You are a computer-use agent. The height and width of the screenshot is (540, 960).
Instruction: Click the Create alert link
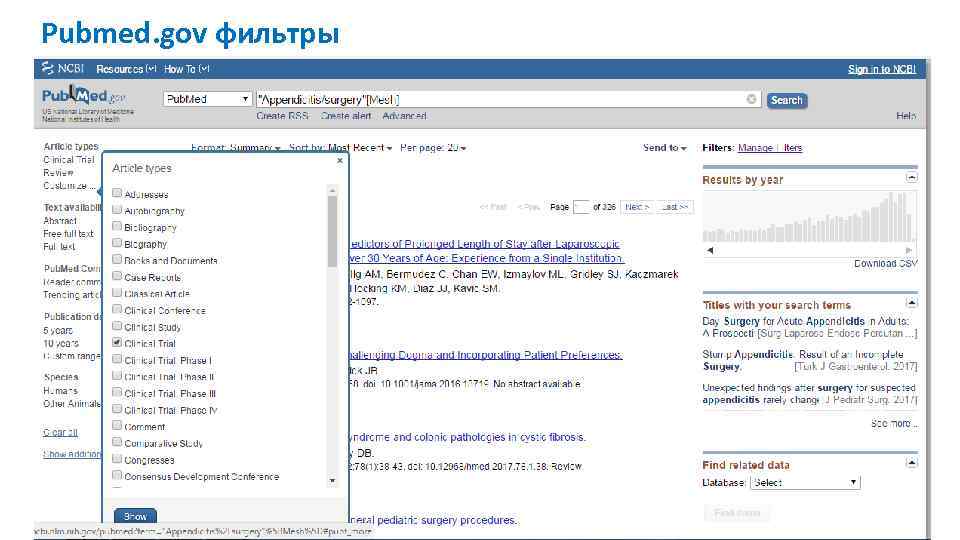346,116
